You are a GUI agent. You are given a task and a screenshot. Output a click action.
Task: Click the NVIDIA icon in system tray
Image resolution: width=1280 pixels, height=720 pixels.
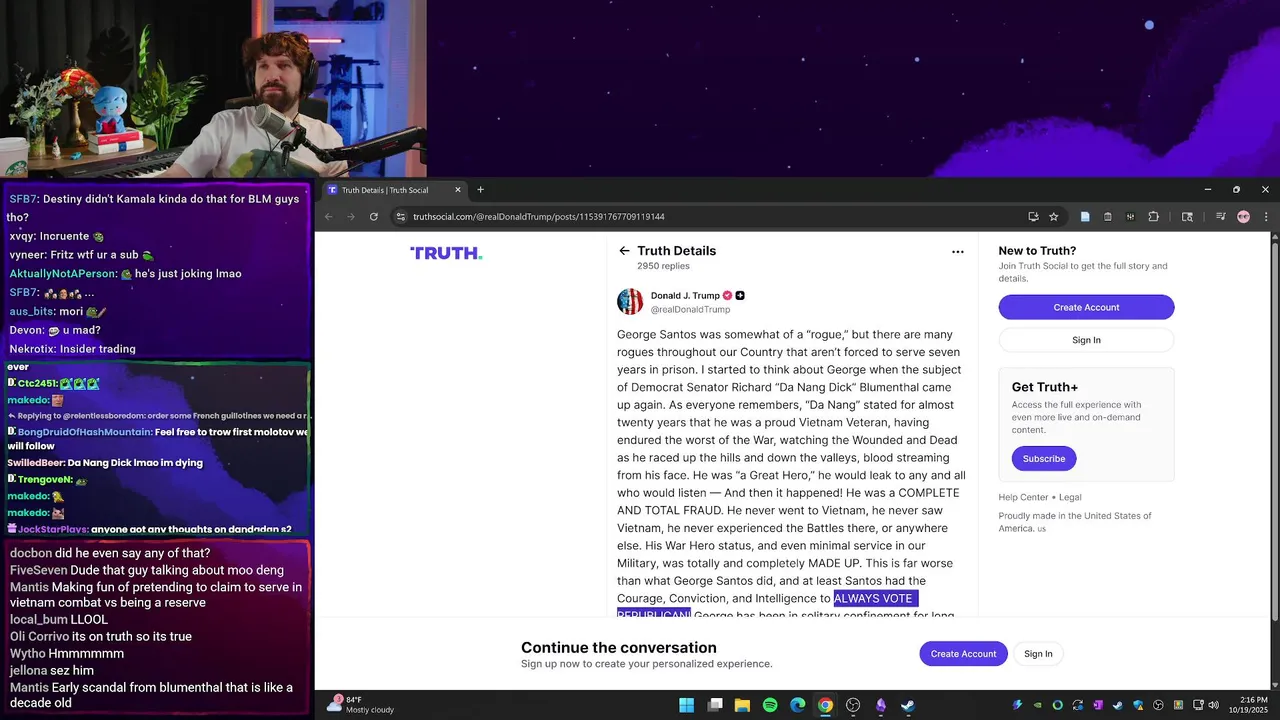[x=1037, y=705]
